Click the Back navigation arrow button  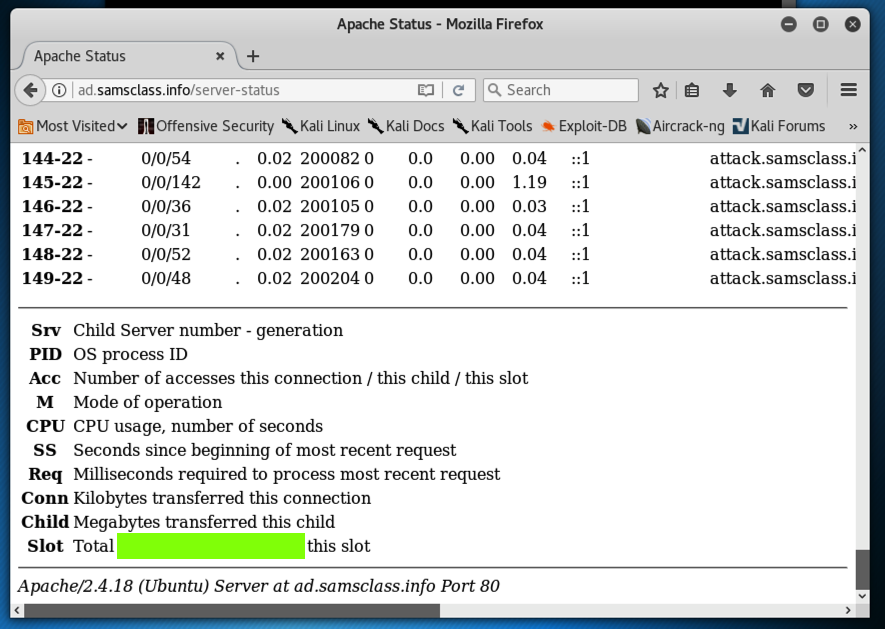30,90
